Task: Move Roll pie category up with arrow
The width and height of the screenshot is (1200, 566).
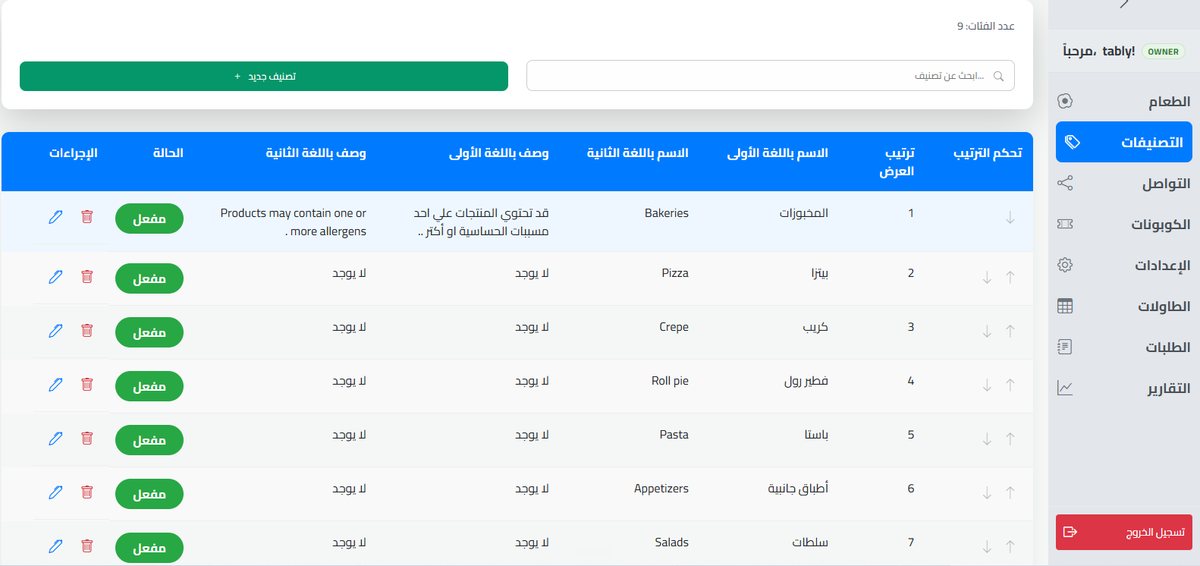Action: [x=1010, y=386]
